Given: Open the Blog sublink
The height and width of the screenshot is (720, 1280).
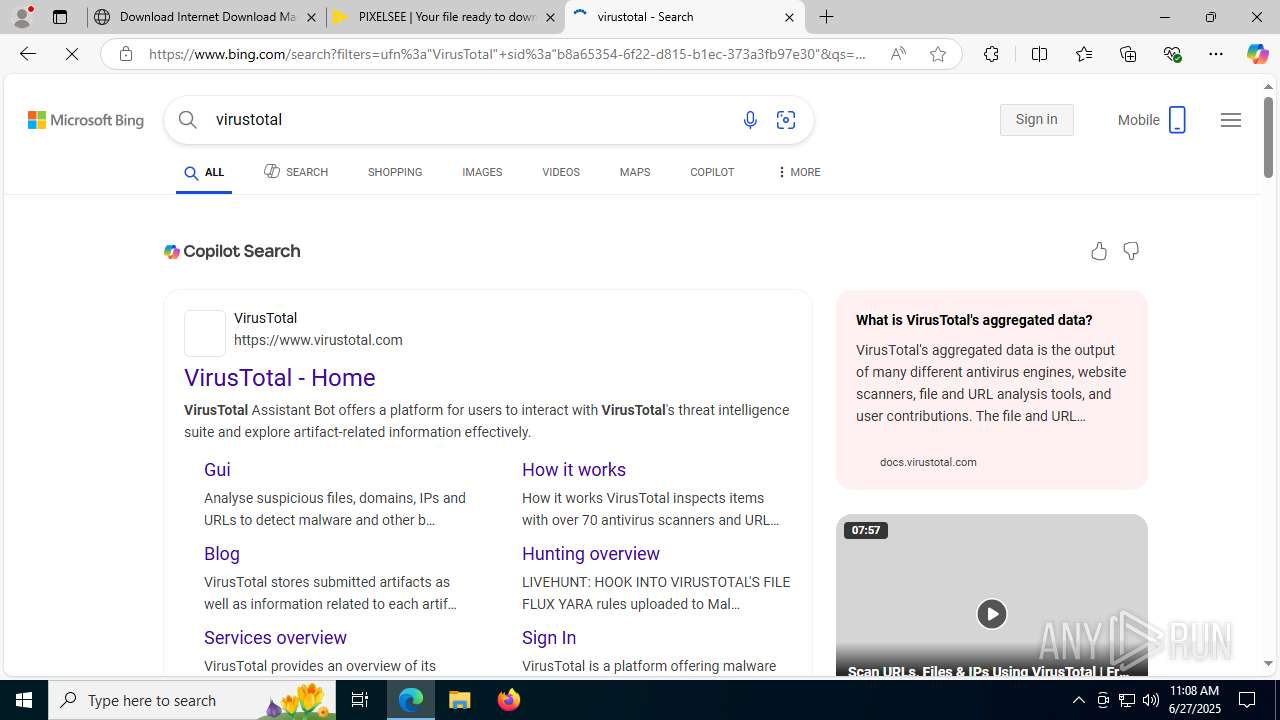Looking at the screenshot, I should pos(222,554).
